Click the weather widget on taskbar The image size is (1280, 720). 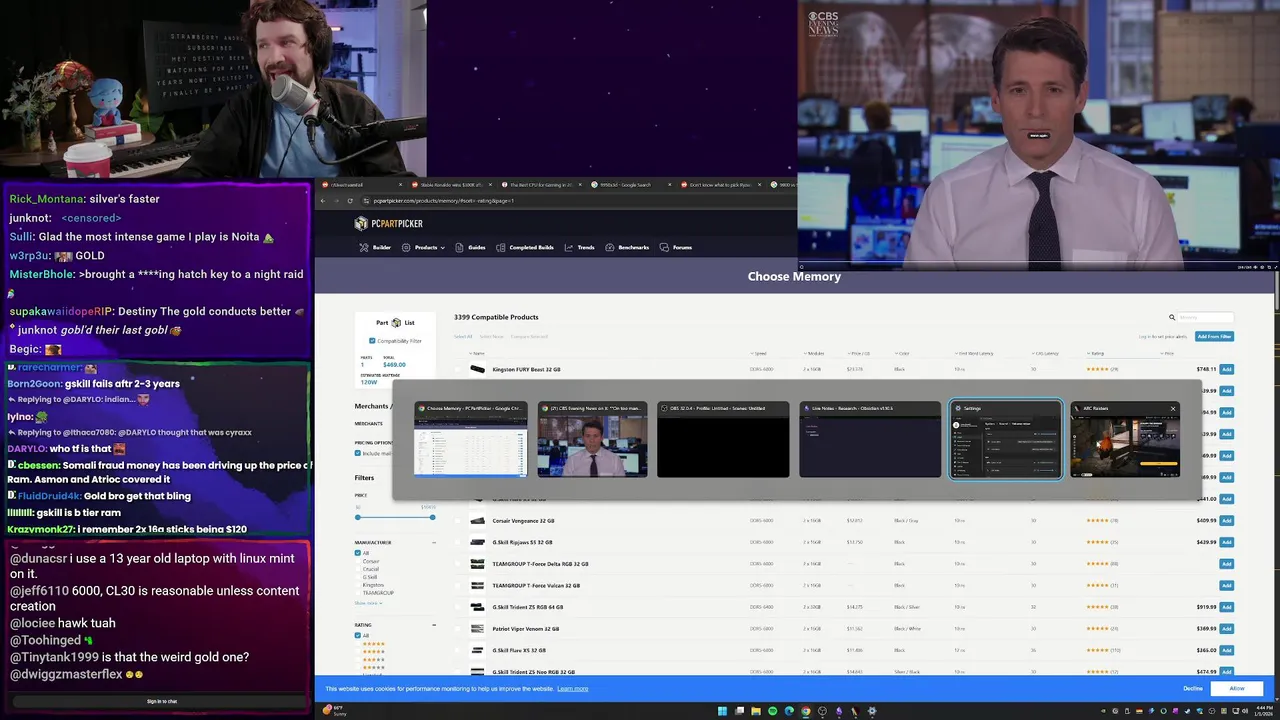[335, 711]
